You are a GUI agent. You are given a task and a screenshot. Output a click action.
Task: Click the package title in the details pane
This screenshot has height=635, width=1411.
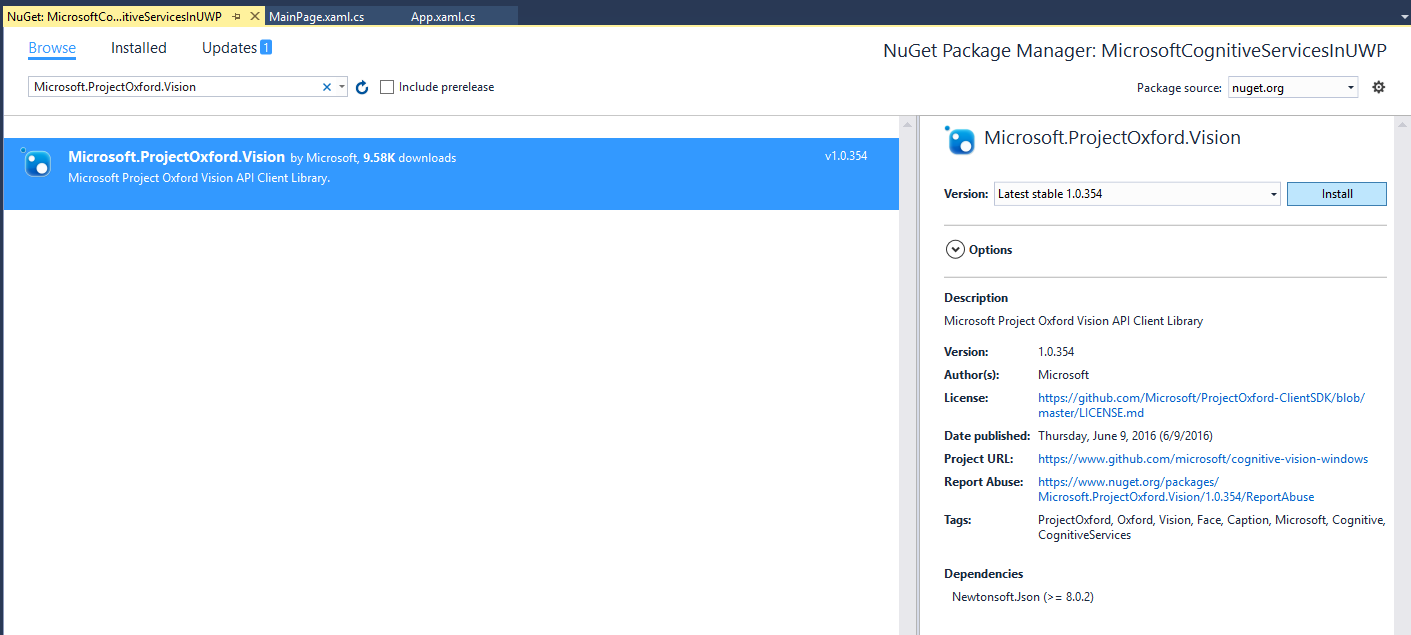pyautogui.click(x=1112, y=138)
